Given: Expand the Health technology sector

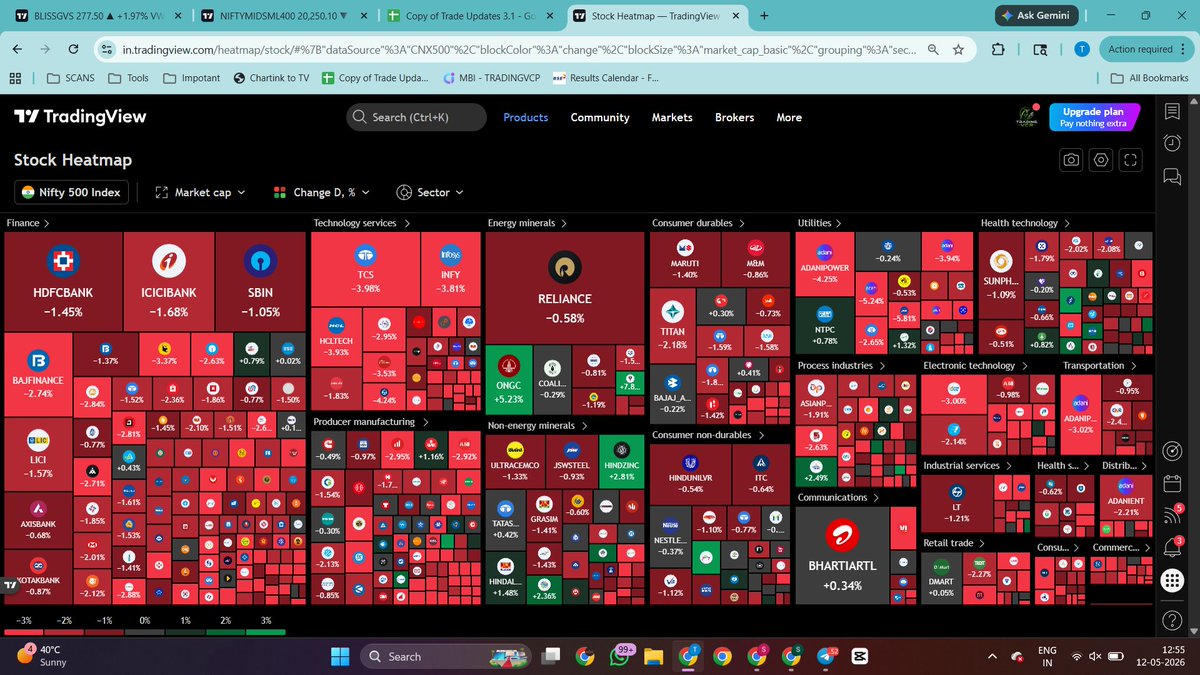Looking at the screenshot, I should click(1025, 223).
